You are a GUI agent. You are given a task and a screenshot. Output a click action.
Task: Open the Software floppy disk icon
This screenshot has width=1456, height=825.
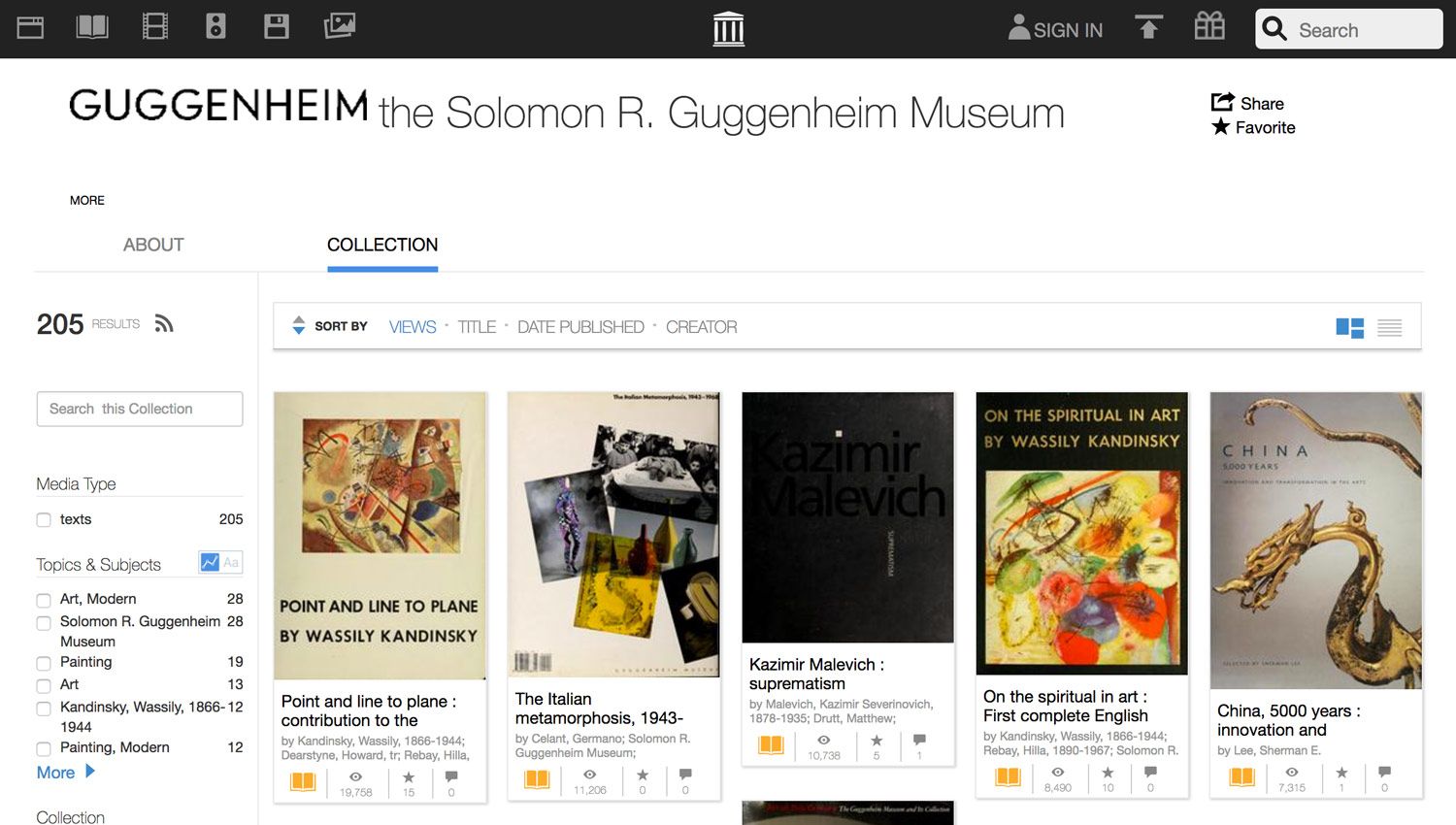click(277, 26)
